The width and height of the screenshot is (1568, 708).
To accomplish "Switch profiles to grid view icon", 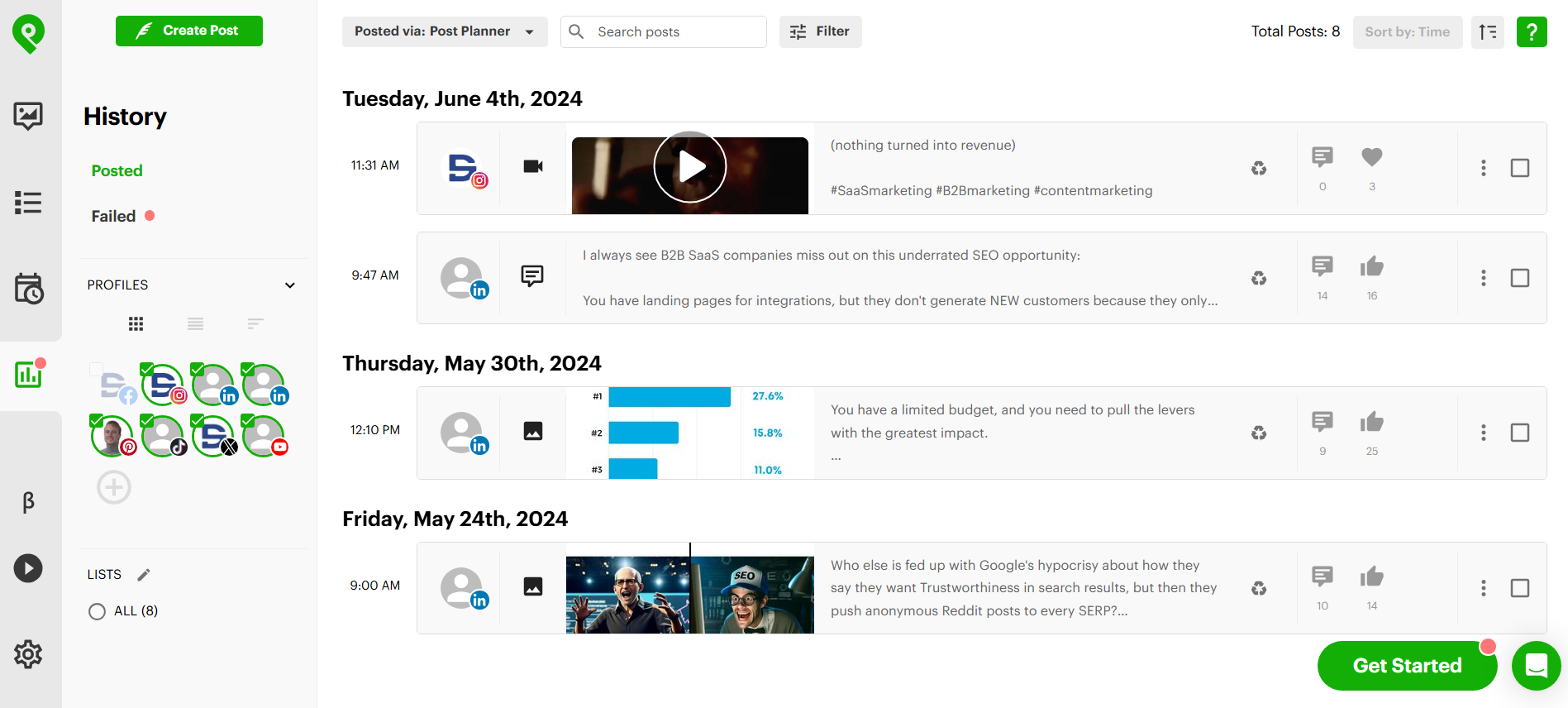I will click(136, 324).
